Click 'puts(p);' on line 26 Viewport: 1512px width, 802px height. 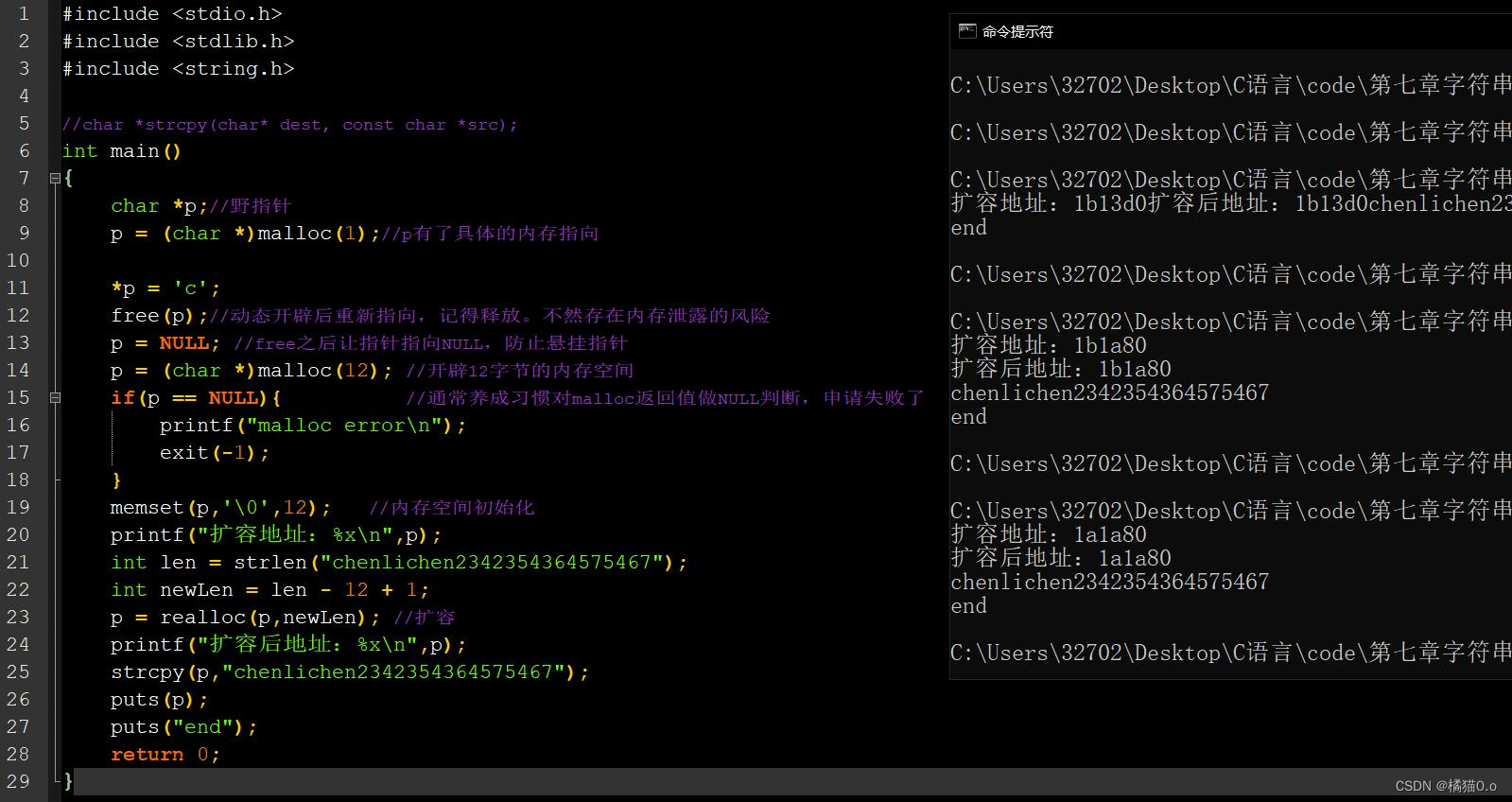[x=159, y=699]
